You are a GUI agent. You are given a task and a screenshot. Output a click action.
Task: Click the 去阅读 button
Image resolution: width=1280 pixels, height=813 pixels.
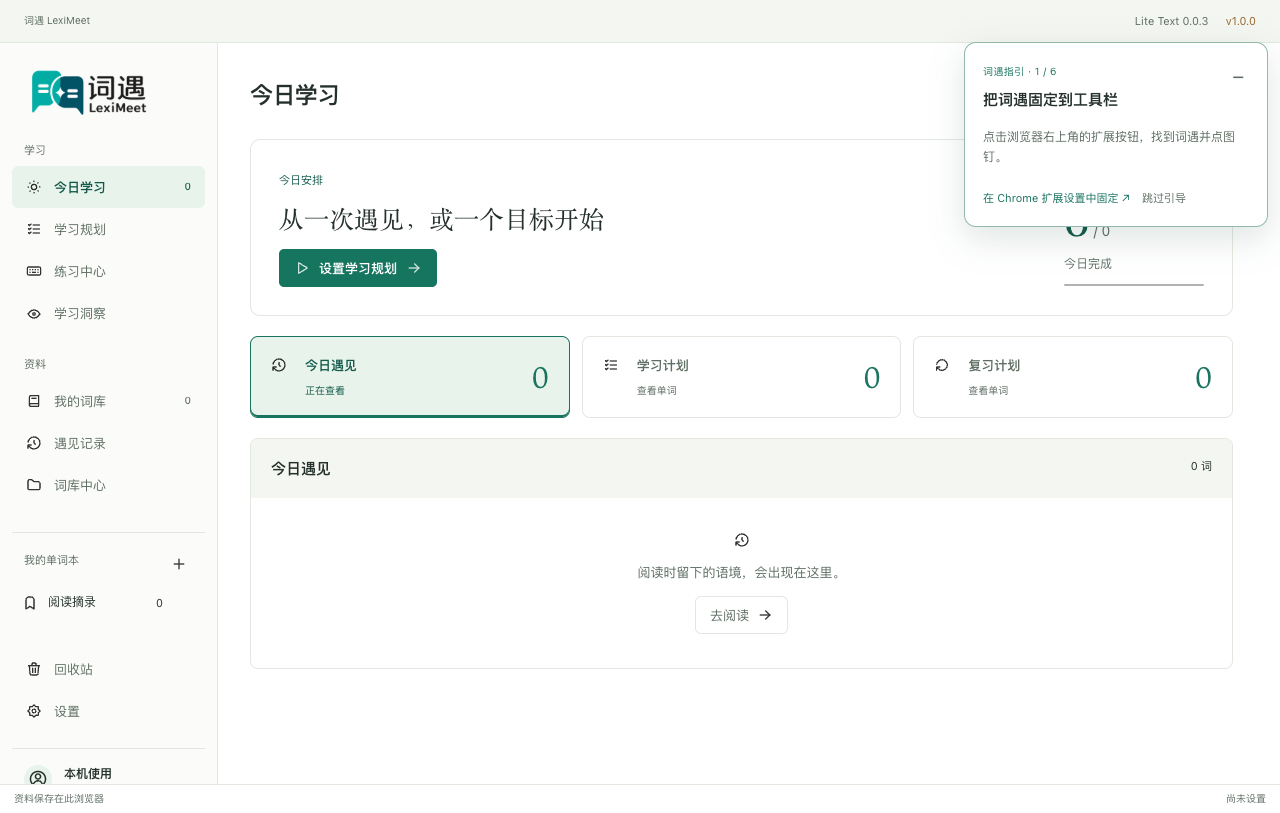click(741, 615)
